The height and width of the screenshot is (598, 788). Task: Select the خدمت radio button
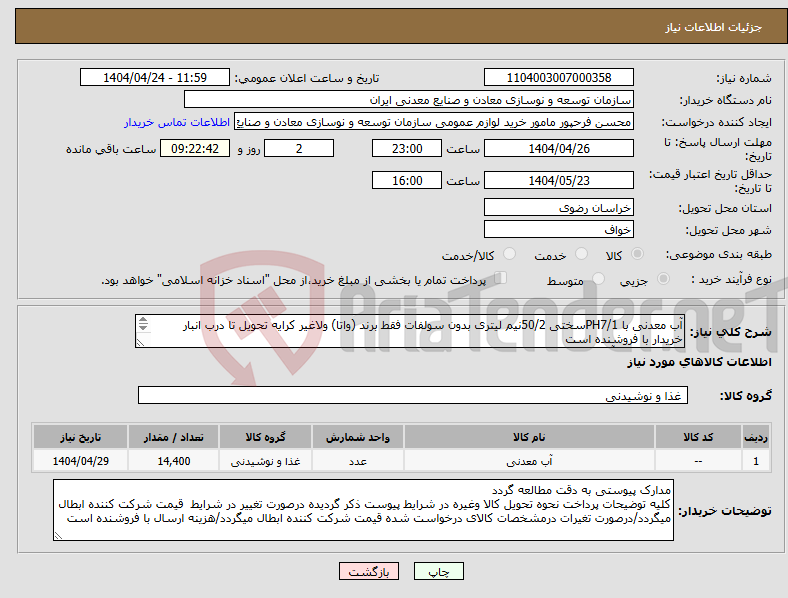point(581,254)
